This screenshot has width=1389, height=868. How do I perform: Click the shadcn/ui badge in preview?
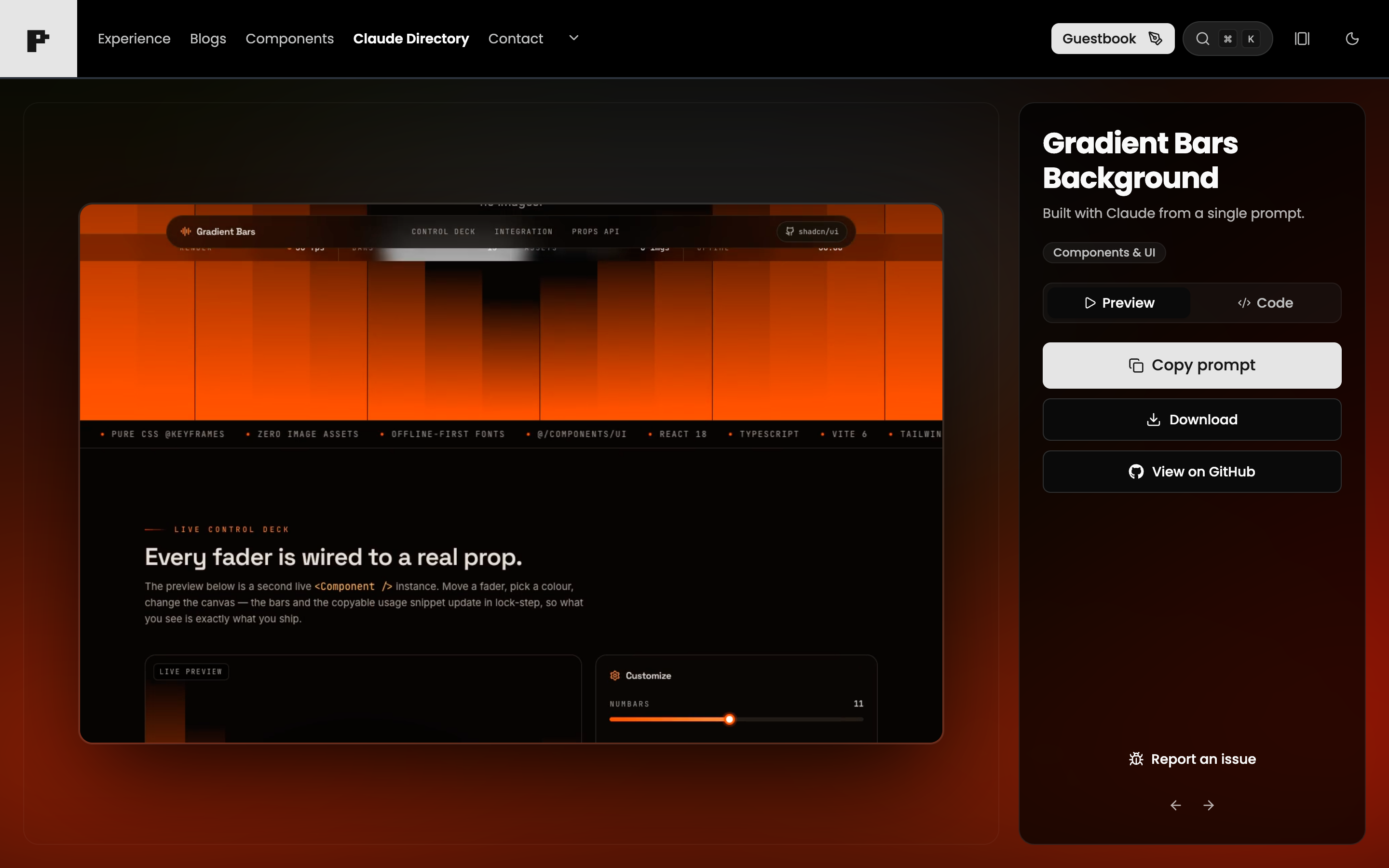coord(812,231)
